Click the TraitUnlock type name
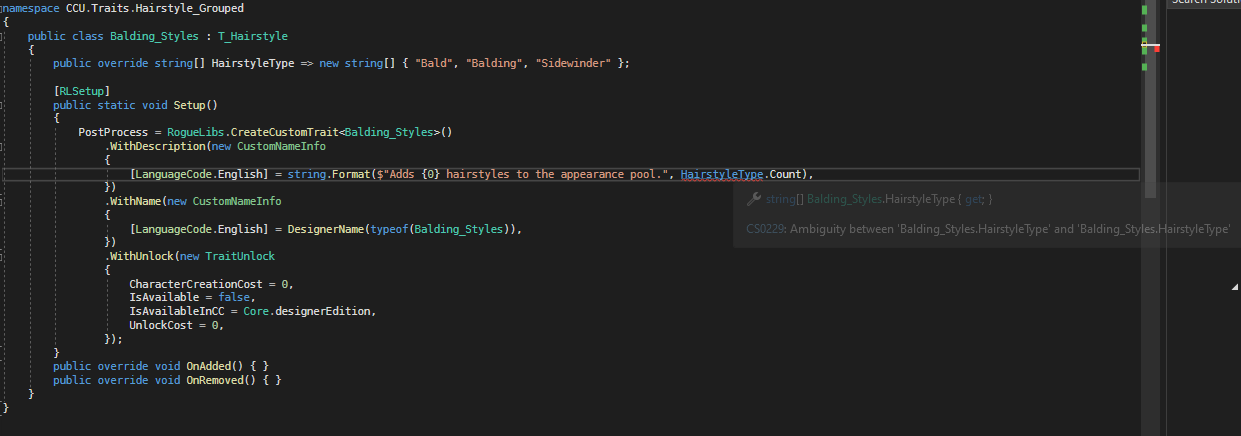This screenshot has width=1241, height=436. point(240,256)
